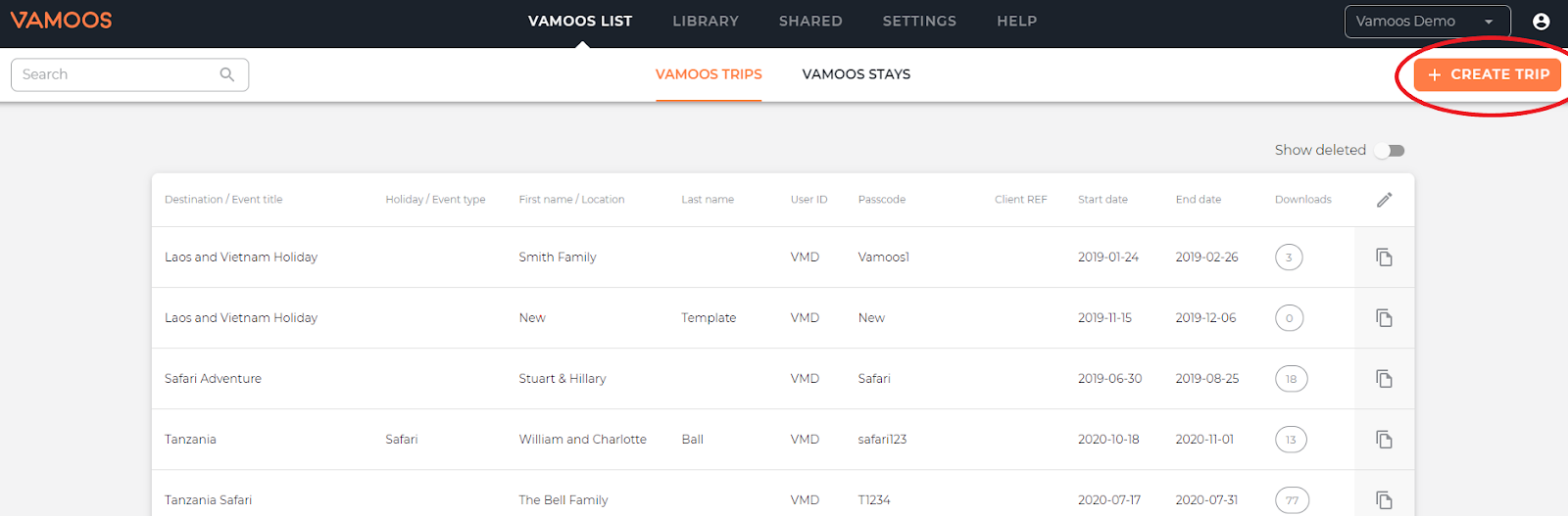The width and height of the screenshot is (1568, 516).
Task: Toggle the Show deleted switch
Action: (1390, 151)
